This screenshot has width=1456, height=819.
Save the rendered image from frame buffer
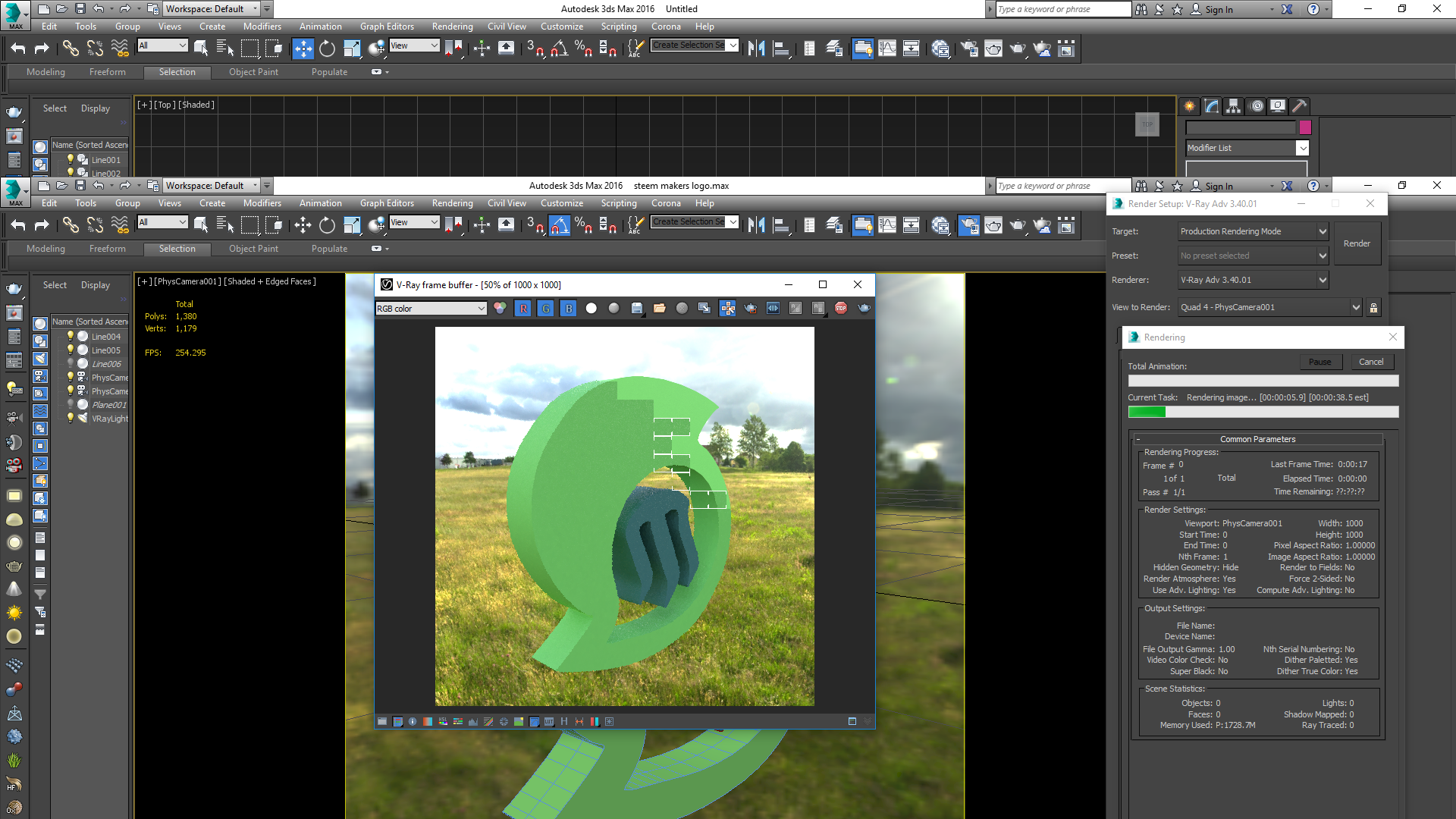click(637, 309)
